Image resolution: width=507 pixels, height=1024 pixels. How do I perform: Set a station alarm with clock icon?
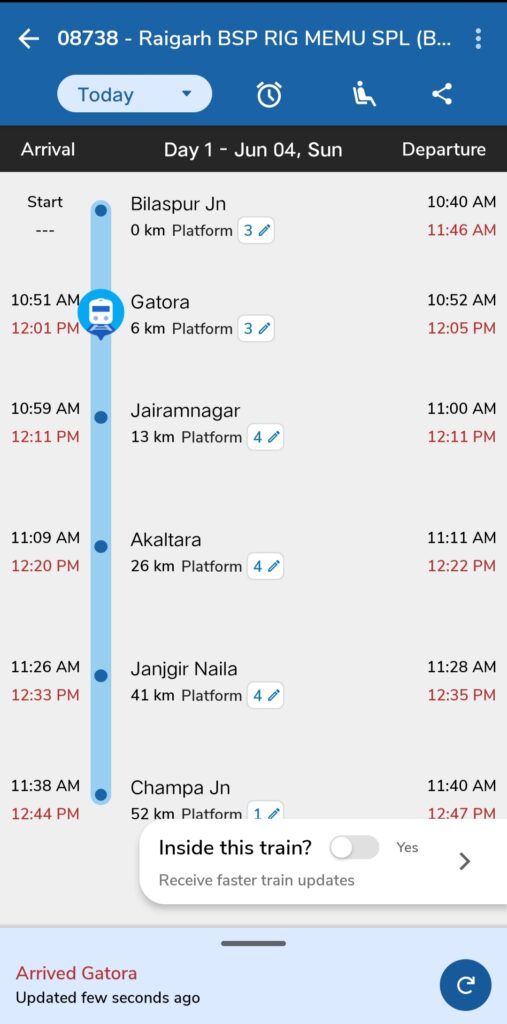[269, 95]
